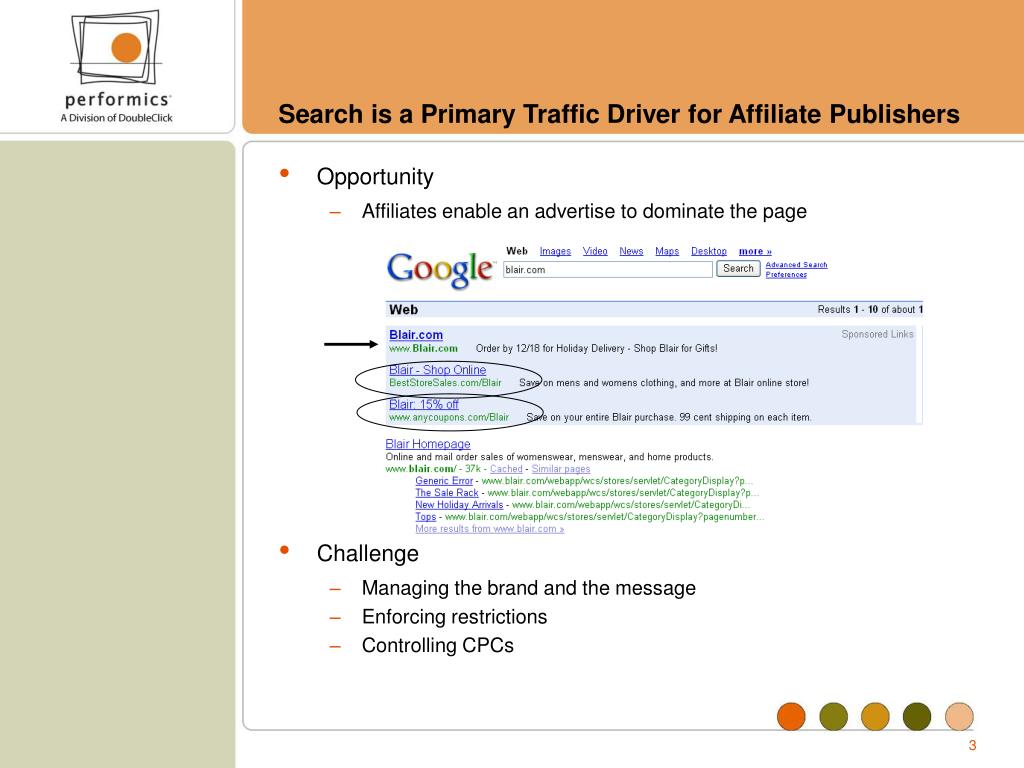
Task: Click the green 'www.Blair.com' URL under Blair.com
Action: (423, 349)
